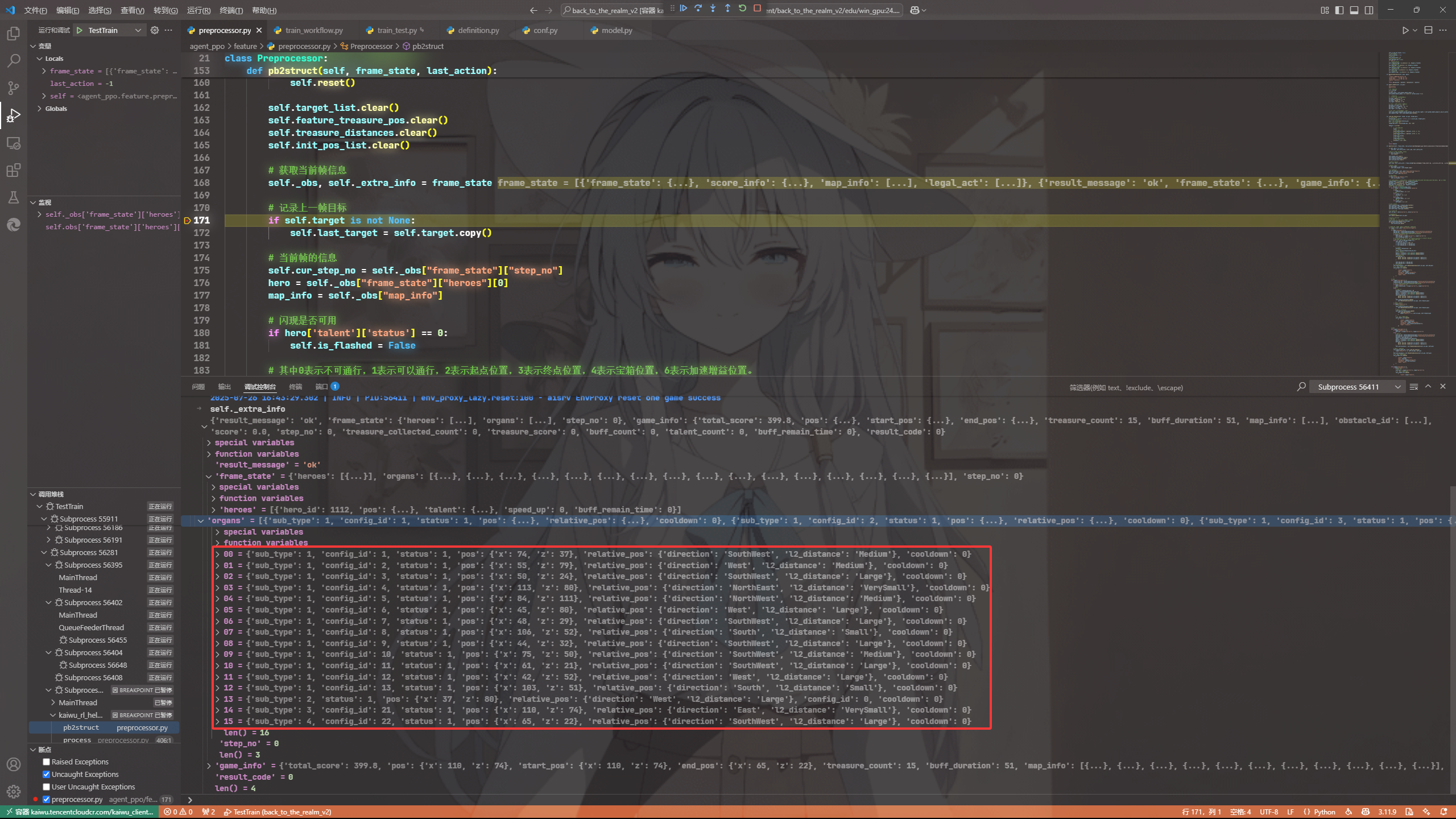The width and height of the screenshot is (1456, 819).
Task: Run Python file from editor title bar
Action: pyautogui.click(x=1405, y=30)
